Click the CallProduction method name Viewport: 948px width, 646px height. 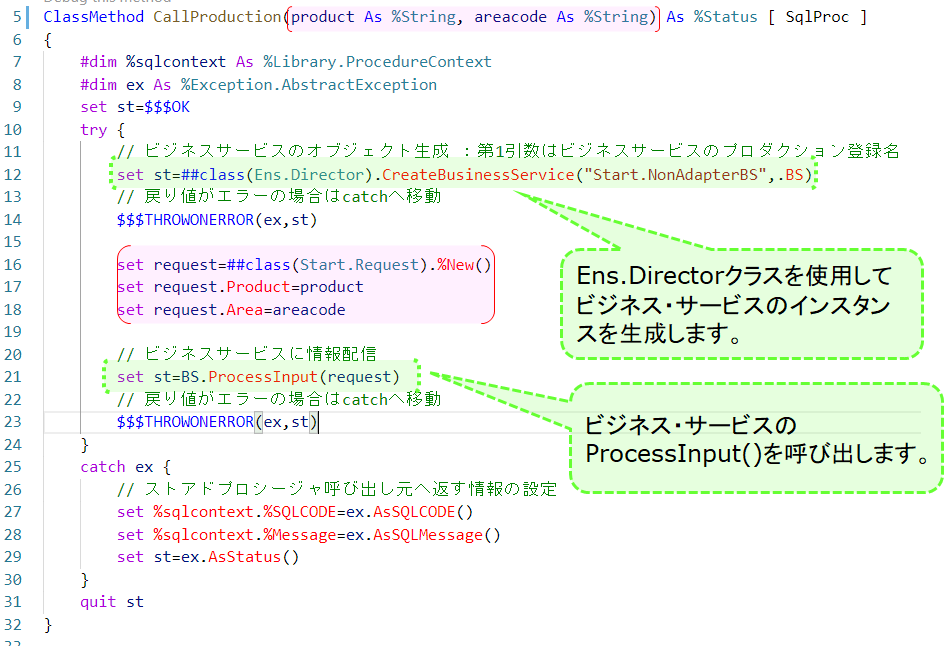point(215,17)
